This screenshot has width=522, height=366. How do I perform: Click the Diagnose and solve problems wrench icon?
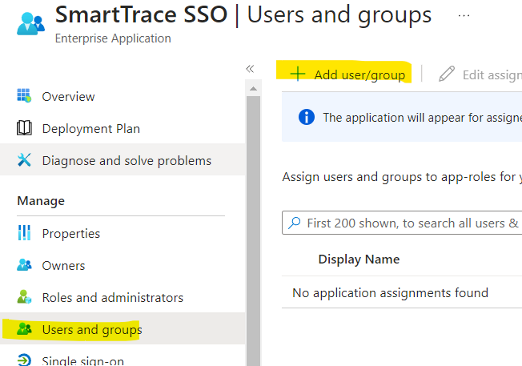pos(24,160)
